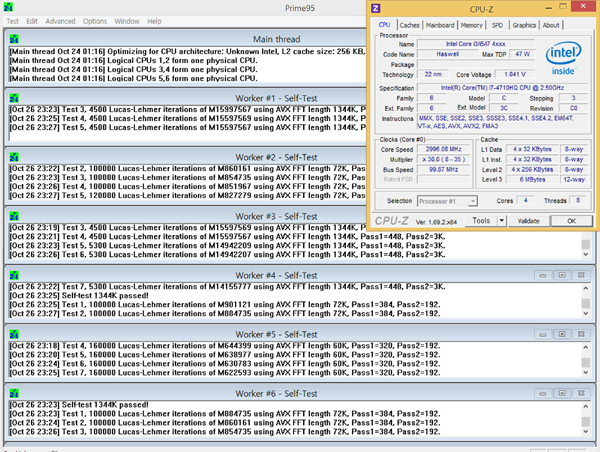Close the Worker #4 child window
600x452 pixels.
(581, 275)
